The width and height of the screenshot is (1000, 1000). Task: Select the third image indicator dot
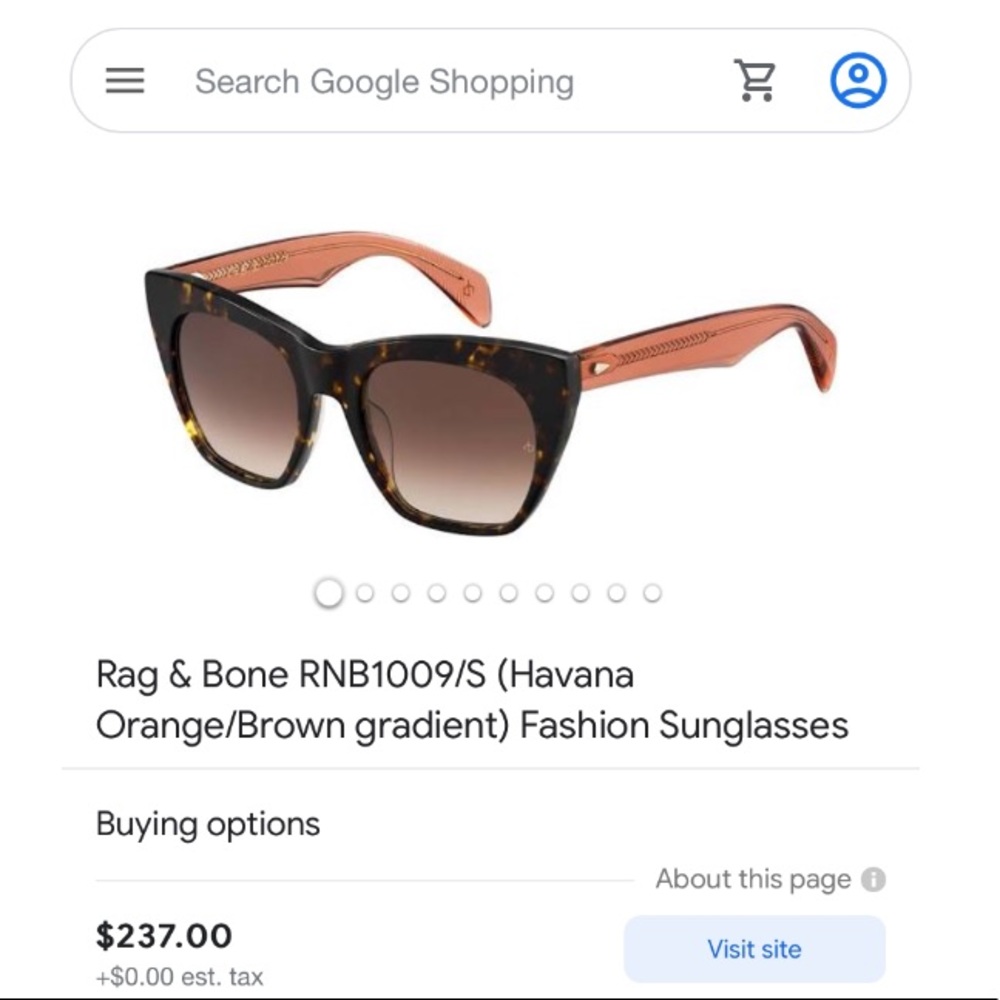(400, 592)
